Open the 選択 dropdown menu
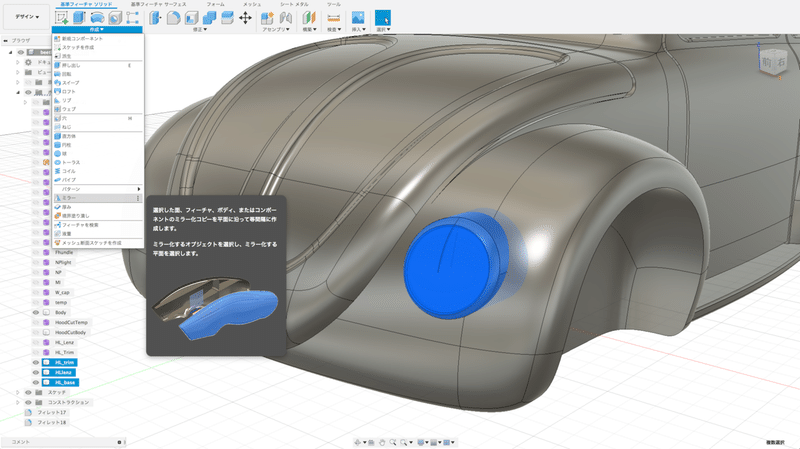The image size is (800, 449). (x=383, y=30)
